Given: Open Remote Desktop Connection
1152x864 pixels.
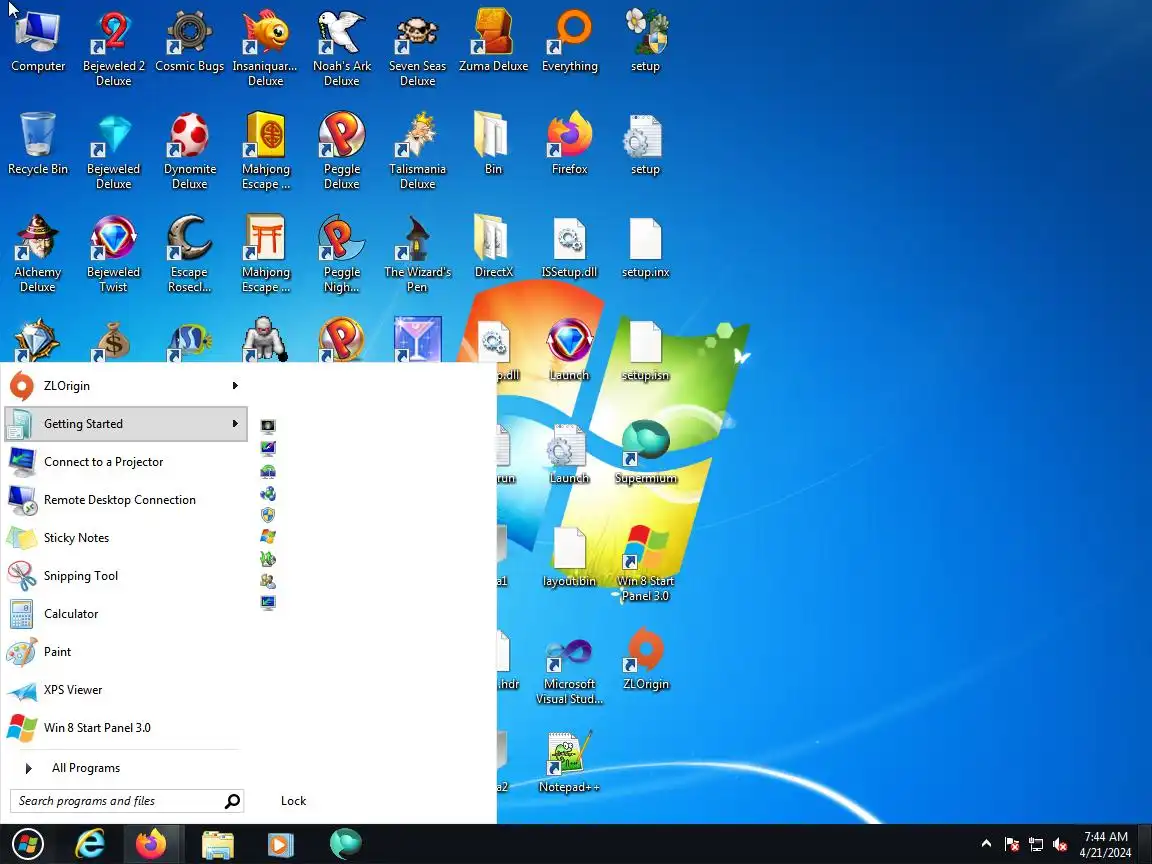Looking at the screenshot, I should (126, 500).
